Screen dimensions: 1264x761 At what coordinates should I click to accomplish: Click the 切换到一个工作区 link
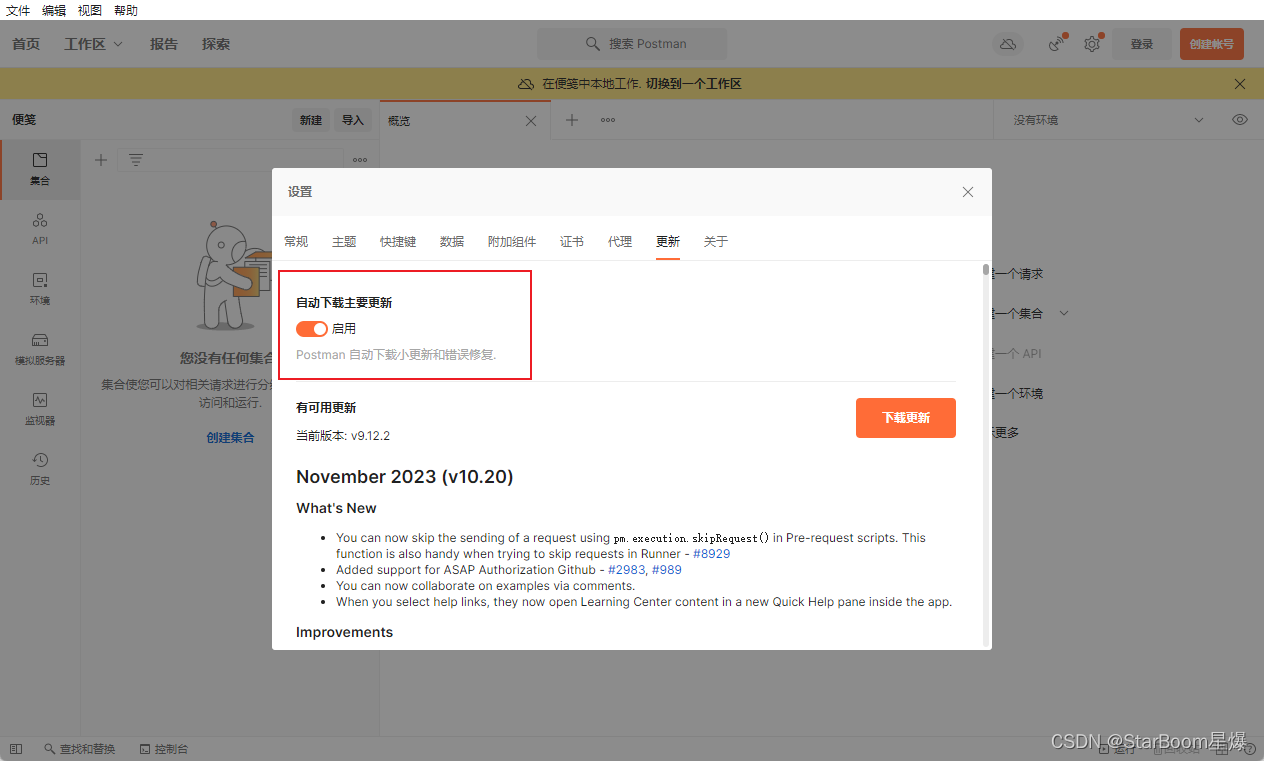pos(694,84)
